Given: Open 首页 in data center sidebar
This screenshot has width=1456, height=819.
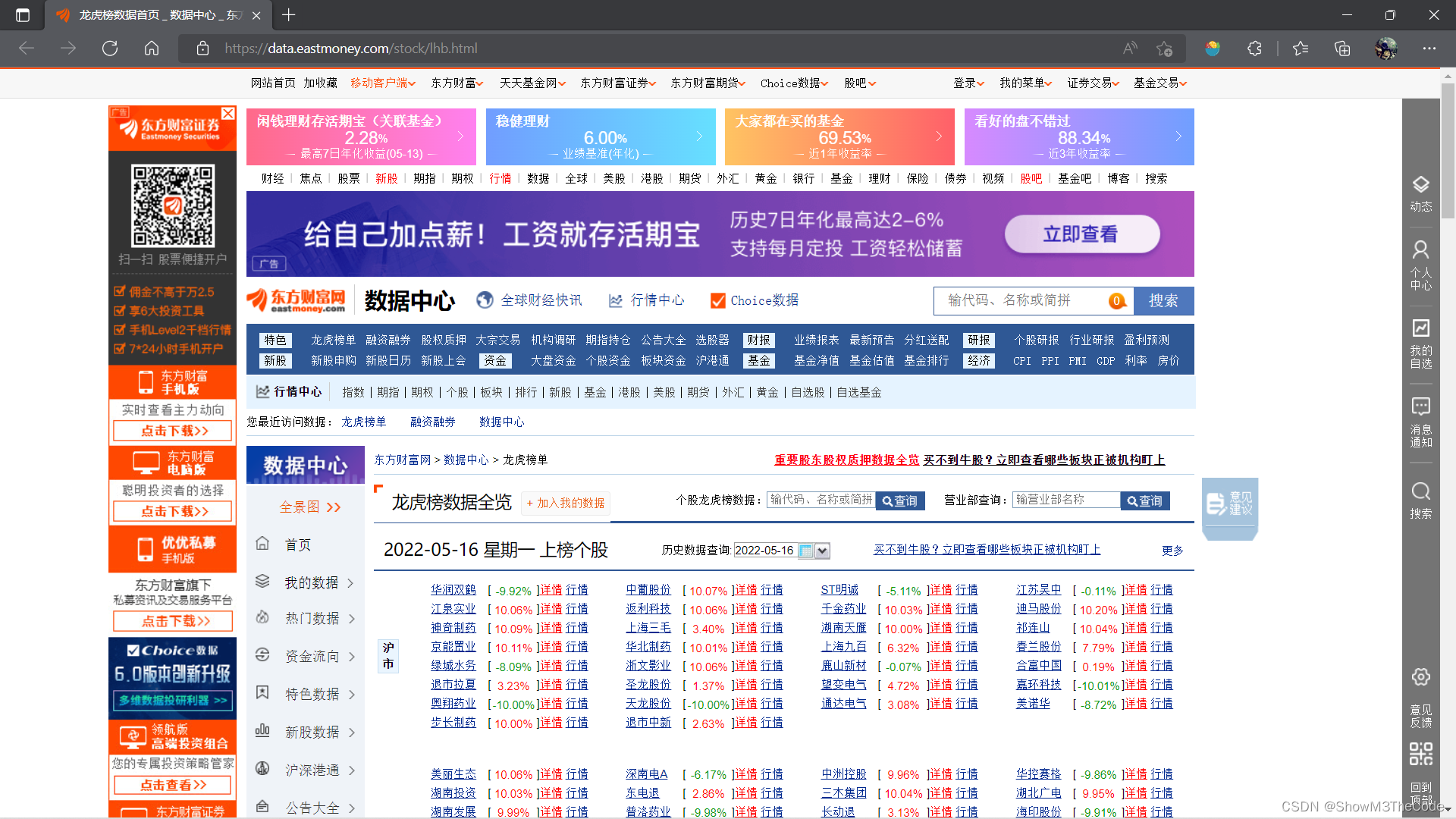Looking at the screenshot, I should click(x=297, y=544).
